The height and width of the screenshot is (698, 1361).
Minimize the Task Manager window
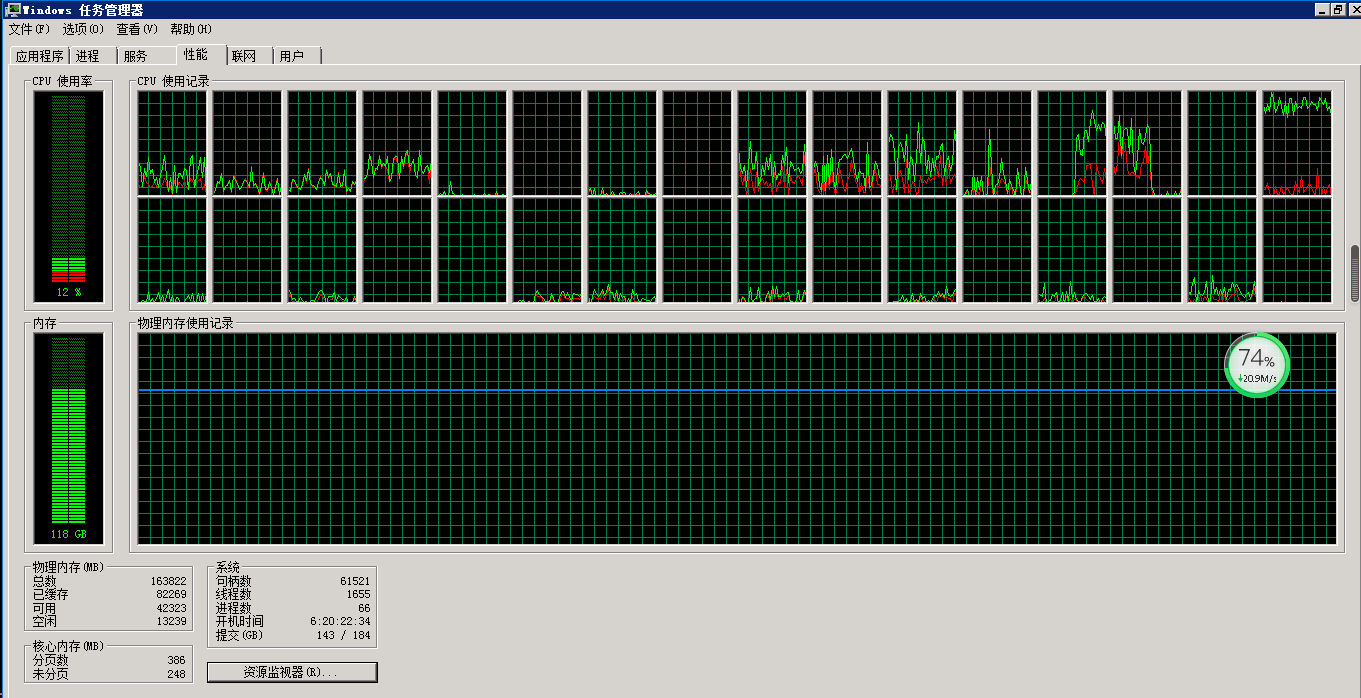click(x=1320, y=9)
